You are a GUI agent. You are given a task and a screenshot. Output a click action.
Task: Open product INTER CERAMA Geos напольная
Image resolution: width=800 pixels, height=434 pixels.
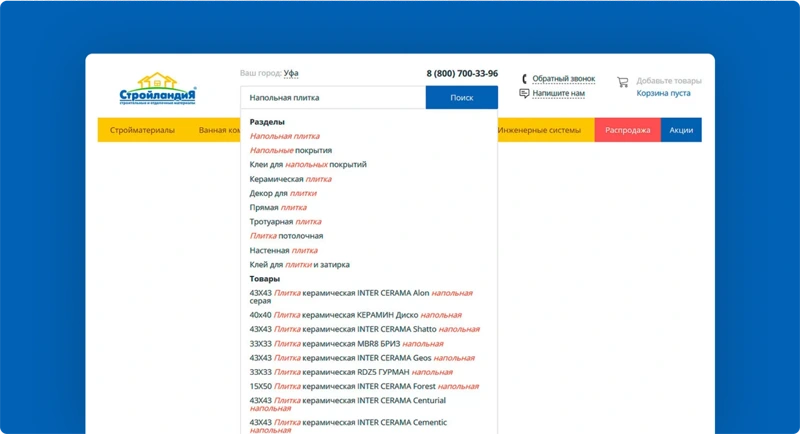click(362, 358)
